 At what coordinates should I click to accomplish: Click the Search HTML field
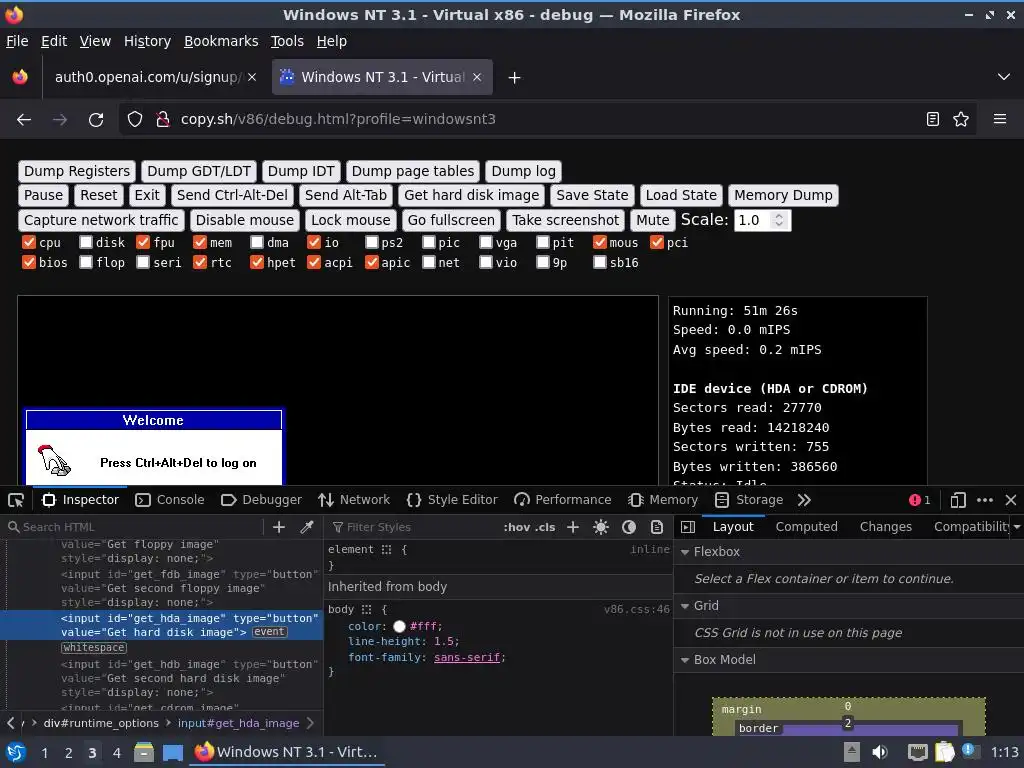[137, 527]
